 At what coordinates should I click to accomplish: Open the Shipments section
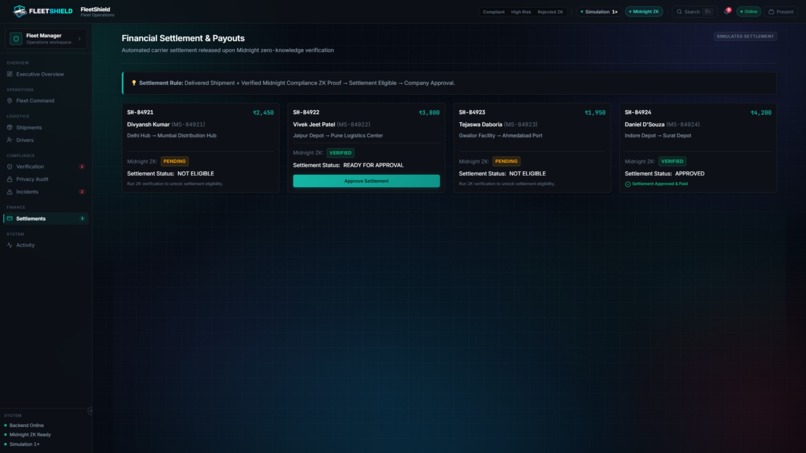tap(46, 128)
